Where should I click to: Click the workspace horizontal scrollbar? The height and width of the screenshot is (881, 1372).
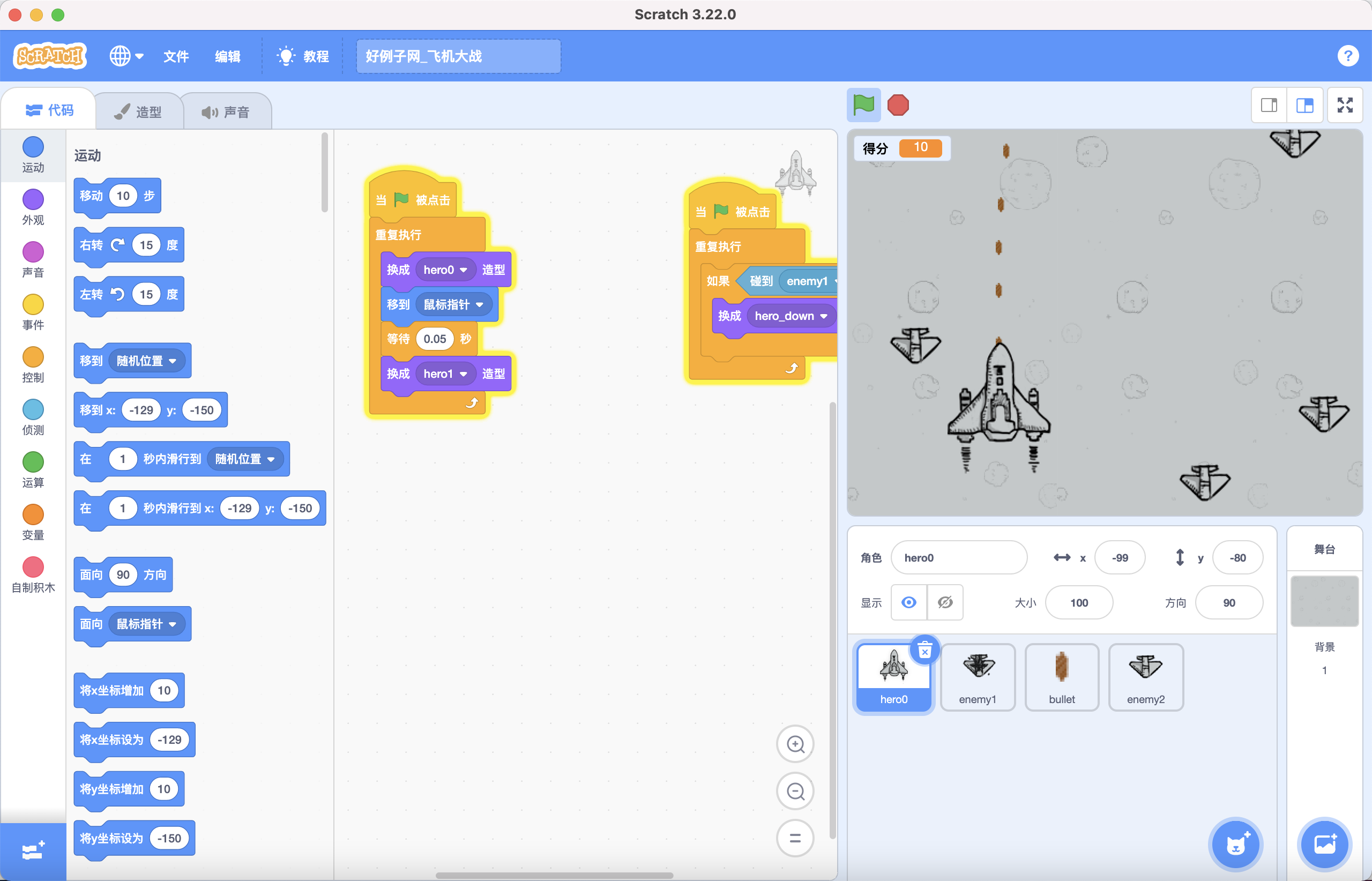pos(554,875)
